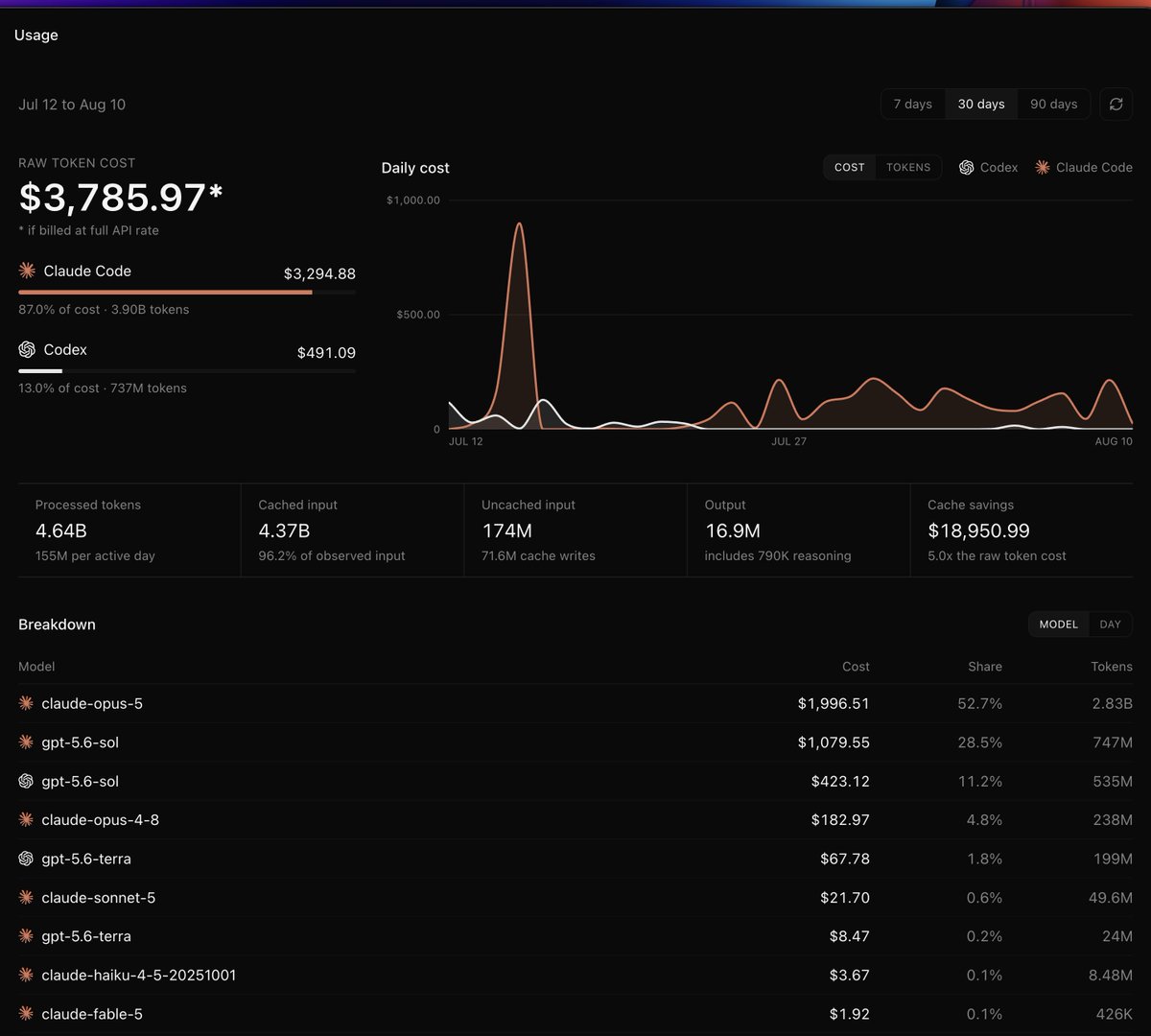
Task: Click the Cached input 4.37B value
Action: tap(284, 530)
